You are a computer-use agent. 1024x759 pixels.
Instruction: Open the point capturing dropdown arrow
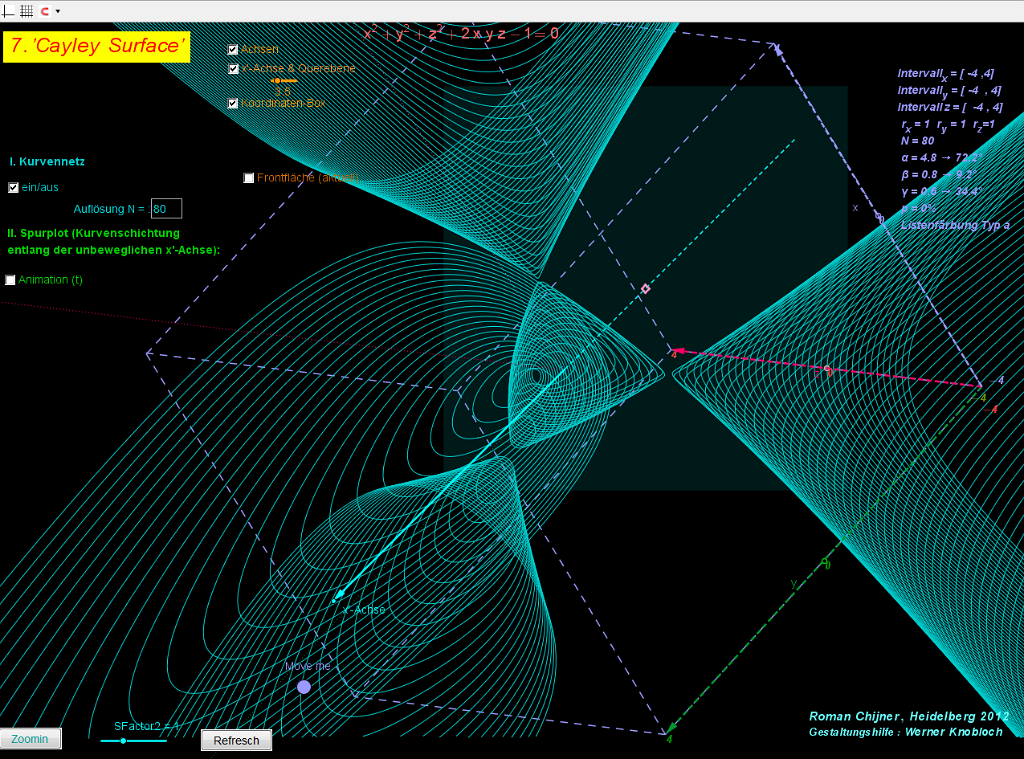(58, 11)
